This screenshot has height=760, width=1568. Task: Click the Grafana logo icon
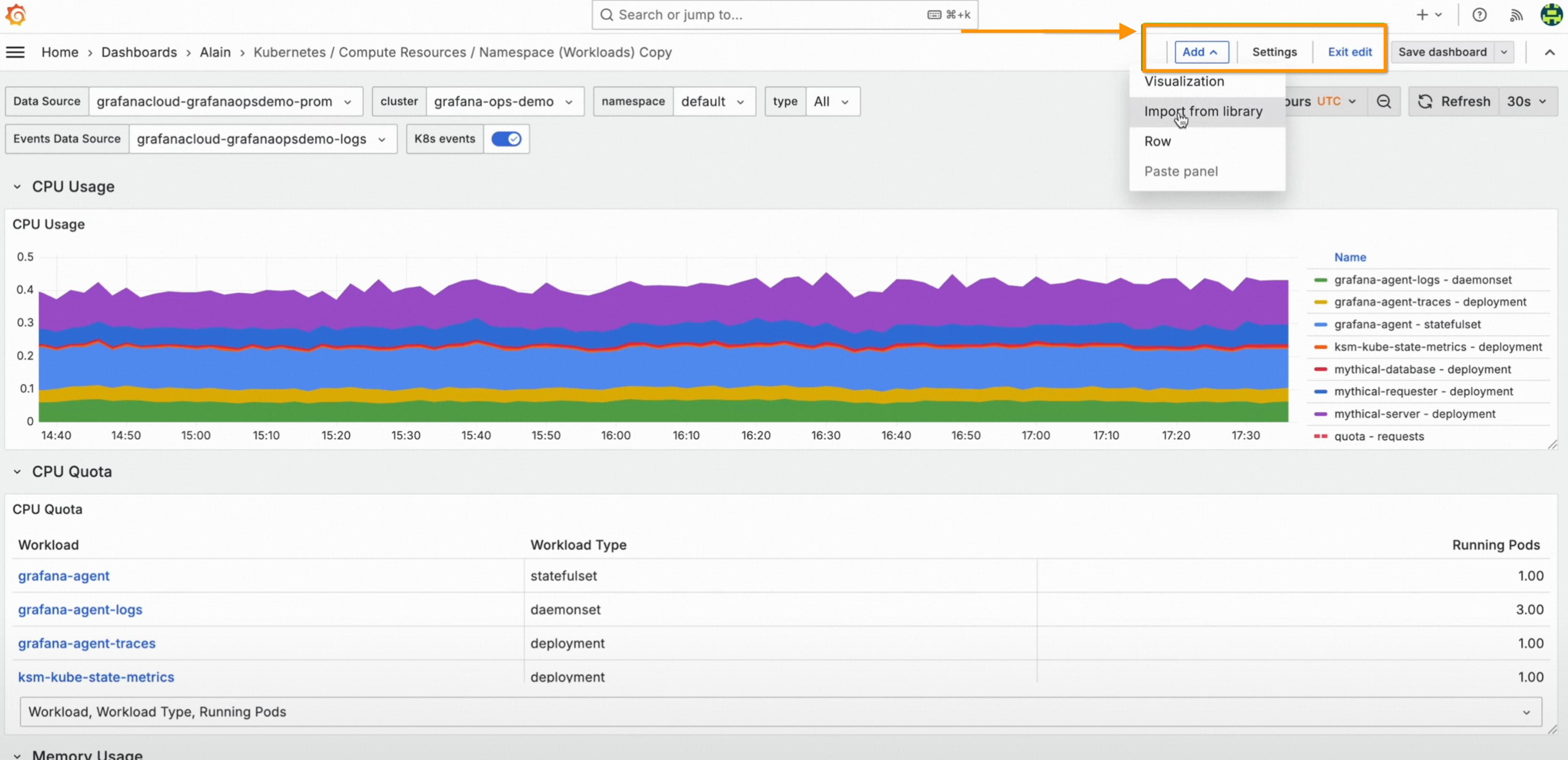coord(16,15)
